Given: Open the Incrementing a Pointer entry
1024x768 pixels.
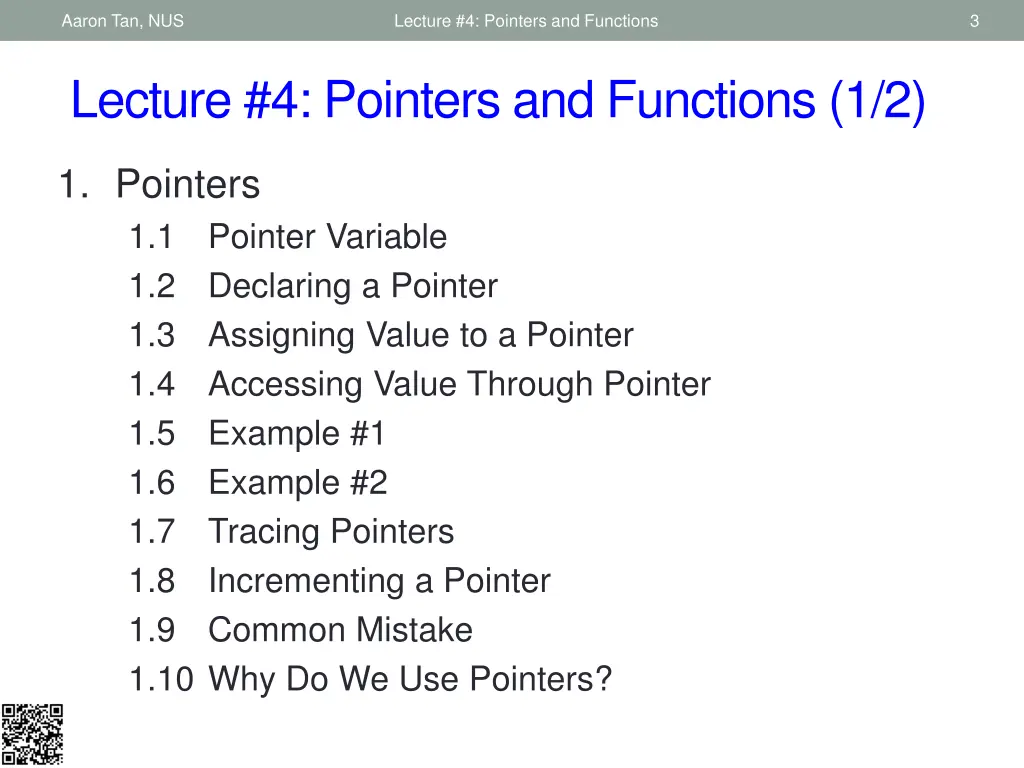Looking at the screenshot, I should pos(379,581).
